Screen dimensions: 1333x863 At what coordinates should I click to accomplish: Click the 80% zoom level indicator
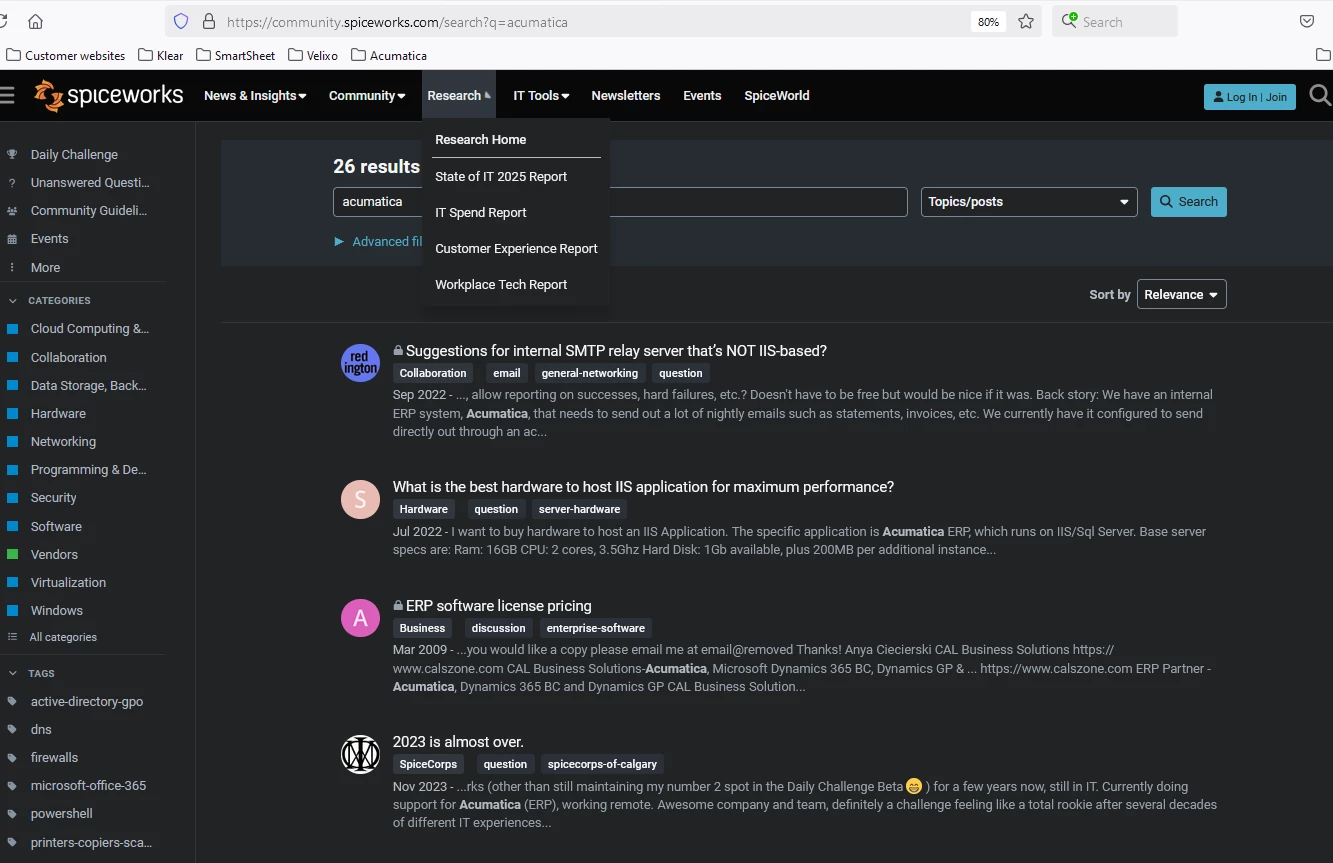pos(988,22)
